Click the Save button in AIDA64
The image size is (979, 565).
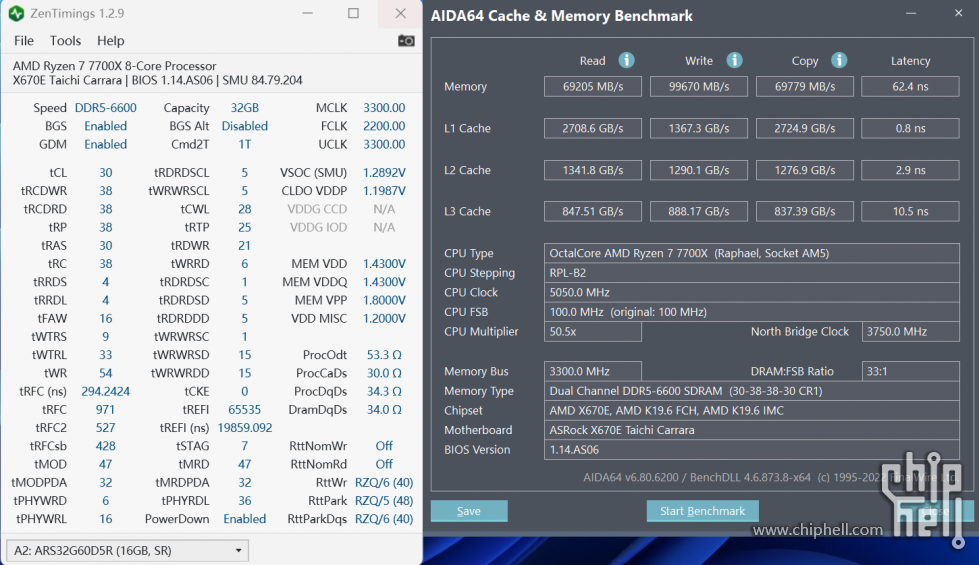tap(469, 511)
